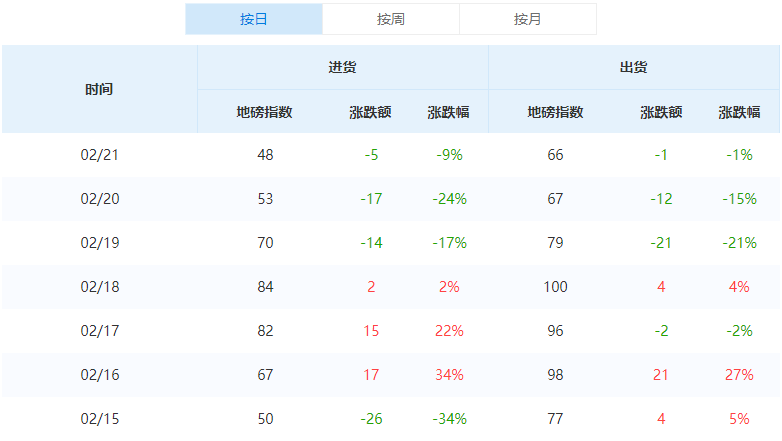Viewport: 782px width, 441px height.
Task: Click 进货 percentage -9% on 02/21
Action: click(x=449, y=155)
